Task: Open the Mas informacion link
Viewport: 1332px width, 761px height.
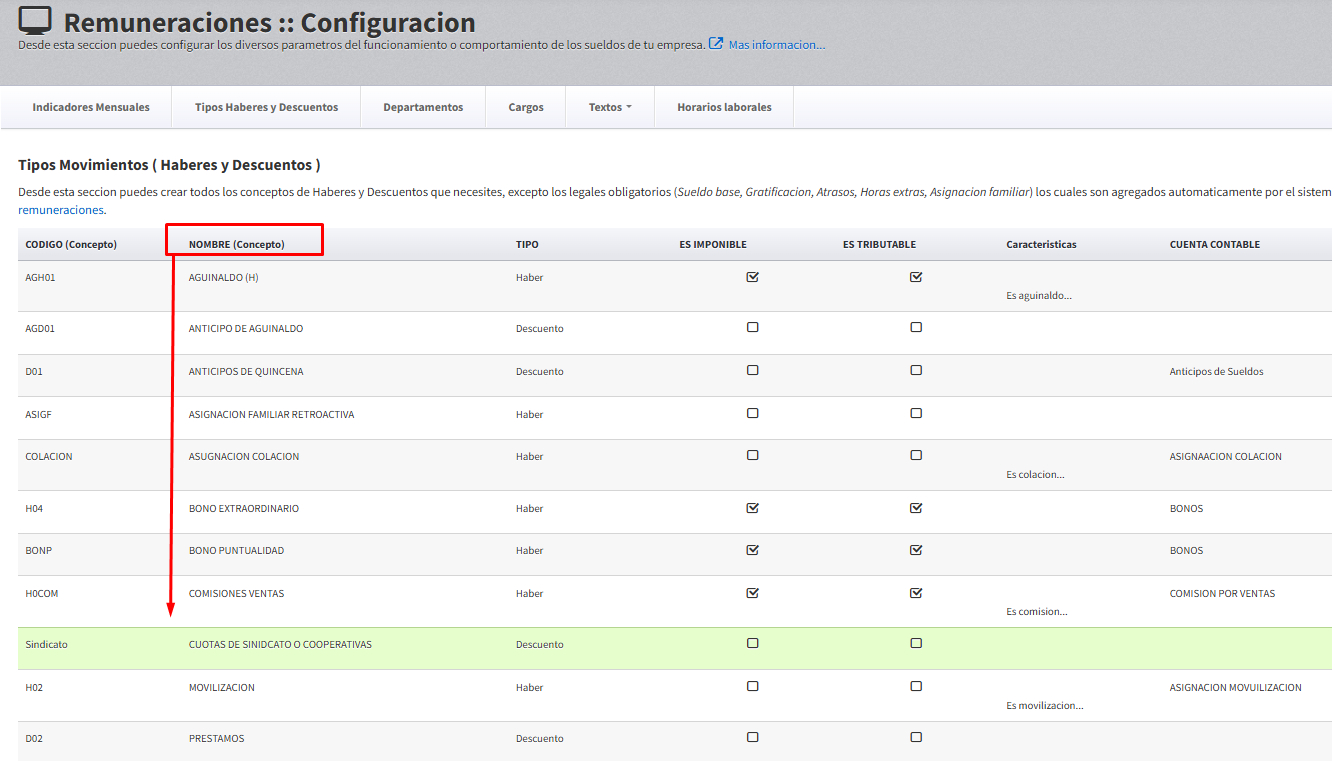Action: [x=777, y=45]
